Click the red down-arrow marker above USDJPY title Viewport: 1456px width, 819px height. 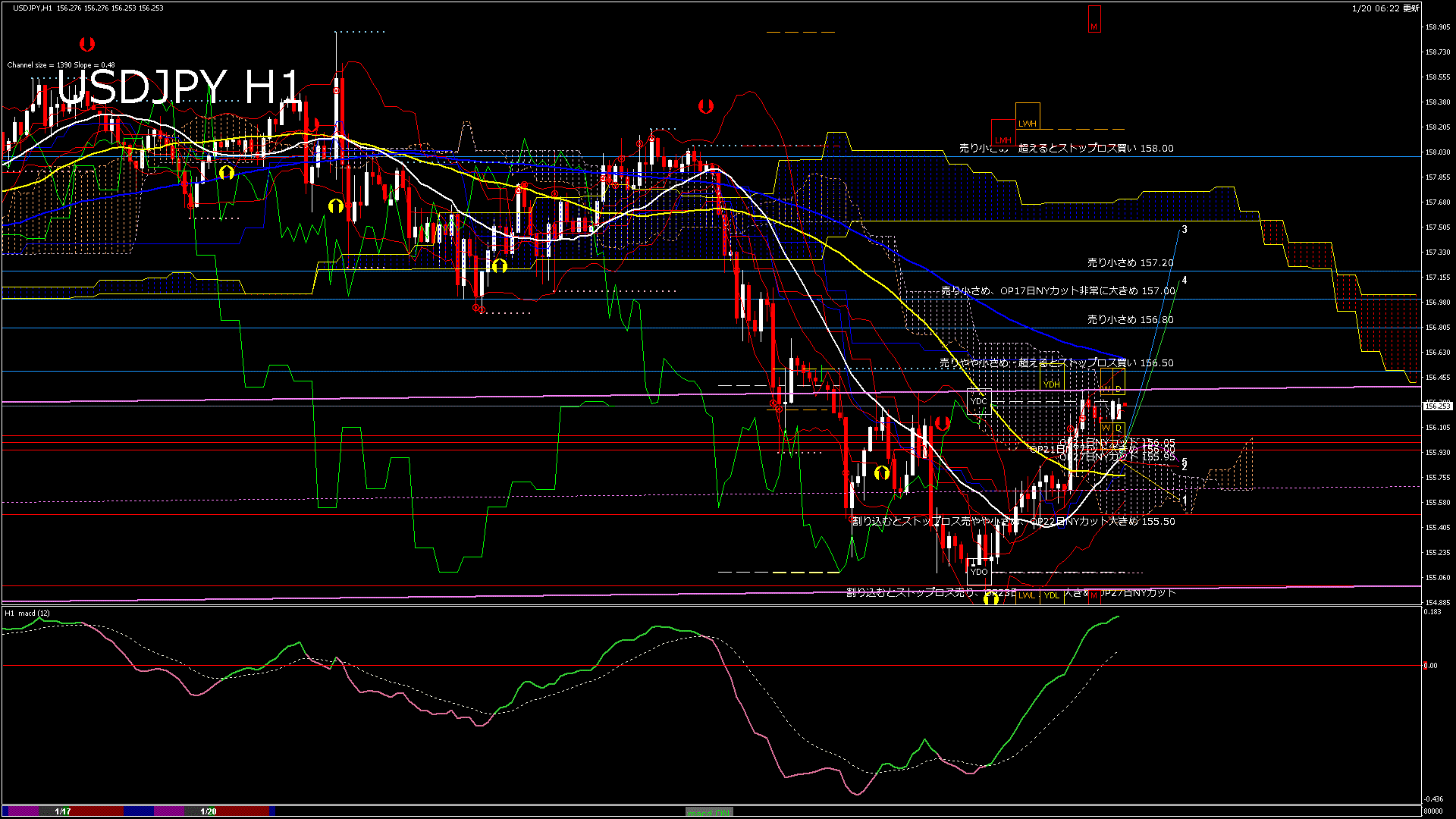[x=87, y=44]
